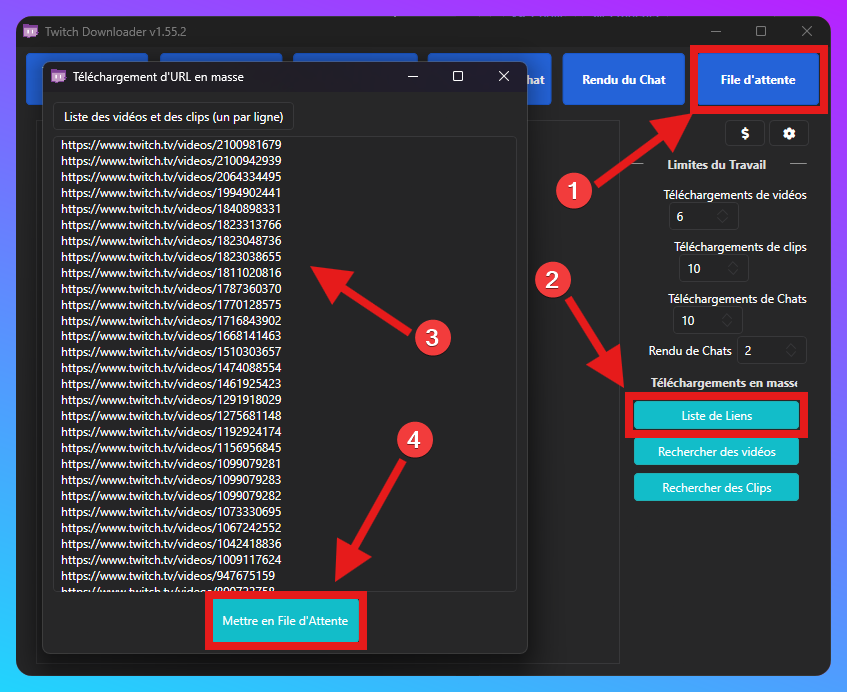Image resolution: width=847 pixels, height=692 pixels.
Task: Minimize the bulk URL download dialog
Action: [412, 75]
